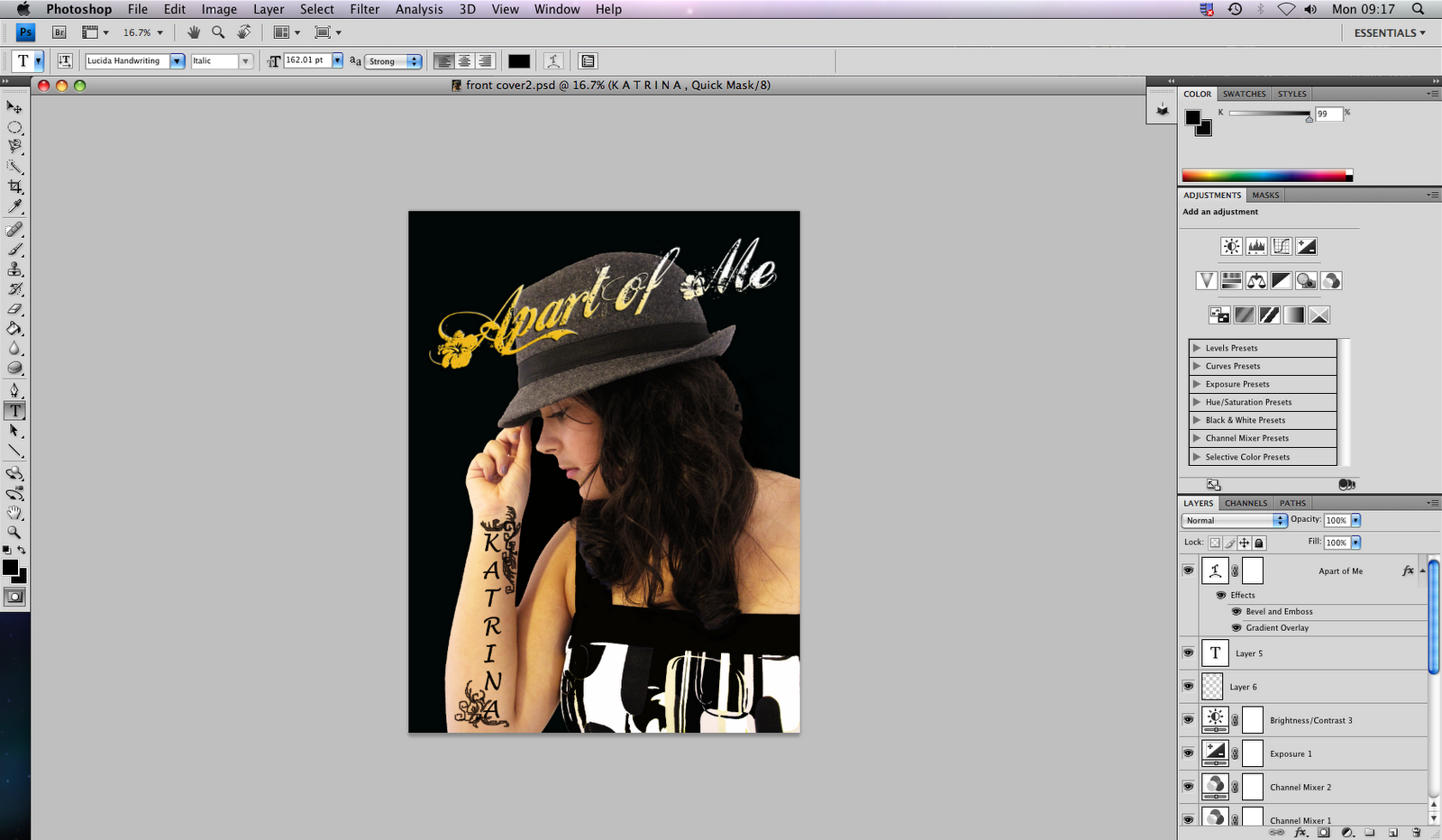Open the font family dropdown in options bar
The width and height of the screenshot is (1442, 840).
177,60
